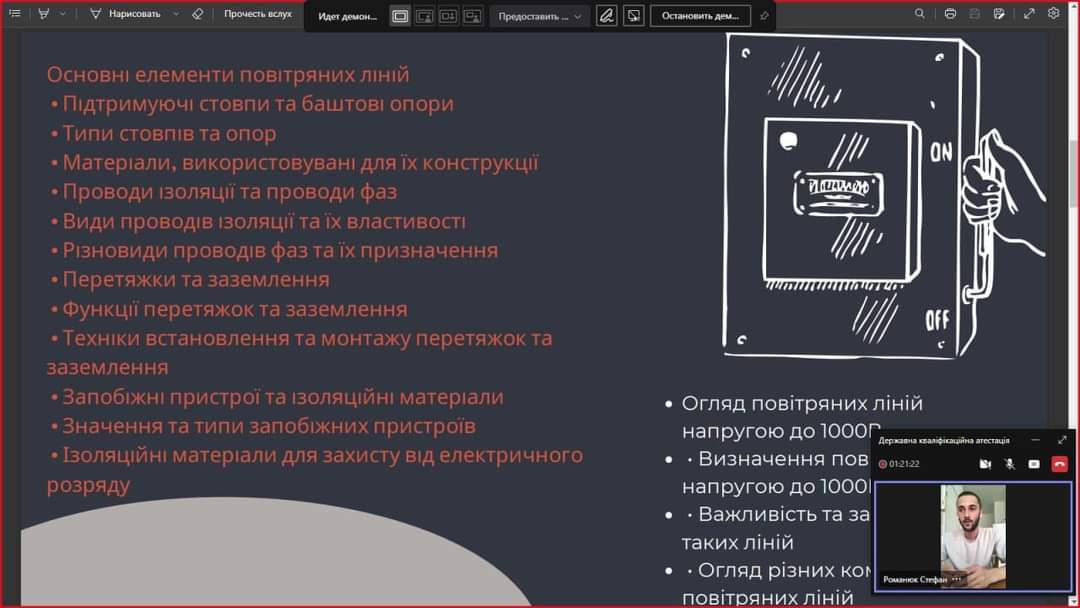Click text Підтримуючі стовпи та баштові опори
Image resolution: width=1080 pixels, height=608 pixels.
pyautogui.click(x=258, y=103)
